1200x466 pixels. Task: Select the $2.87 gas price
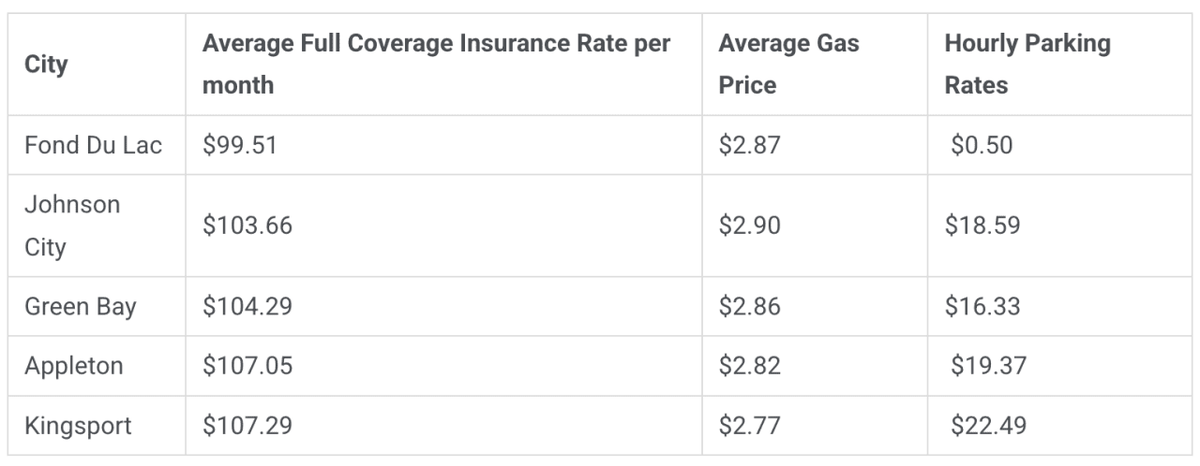[x=750, y=145]
